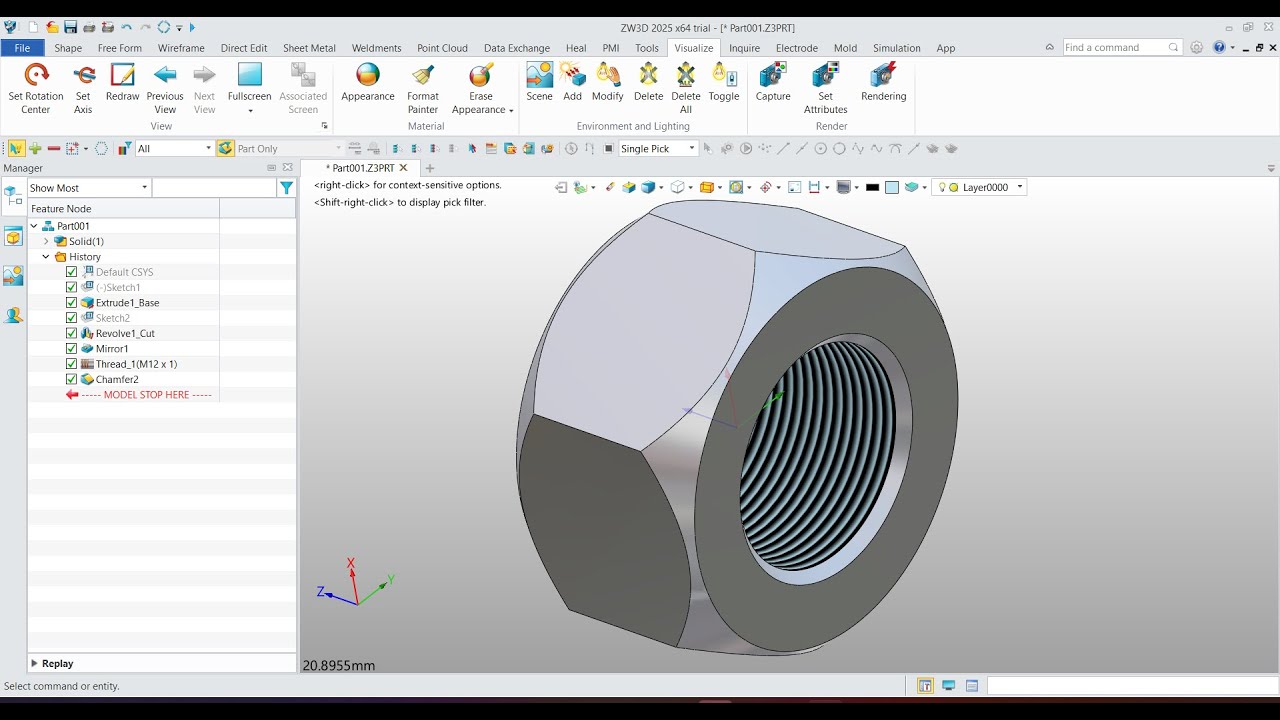Go back to Previous View

[x=165, y=88]
